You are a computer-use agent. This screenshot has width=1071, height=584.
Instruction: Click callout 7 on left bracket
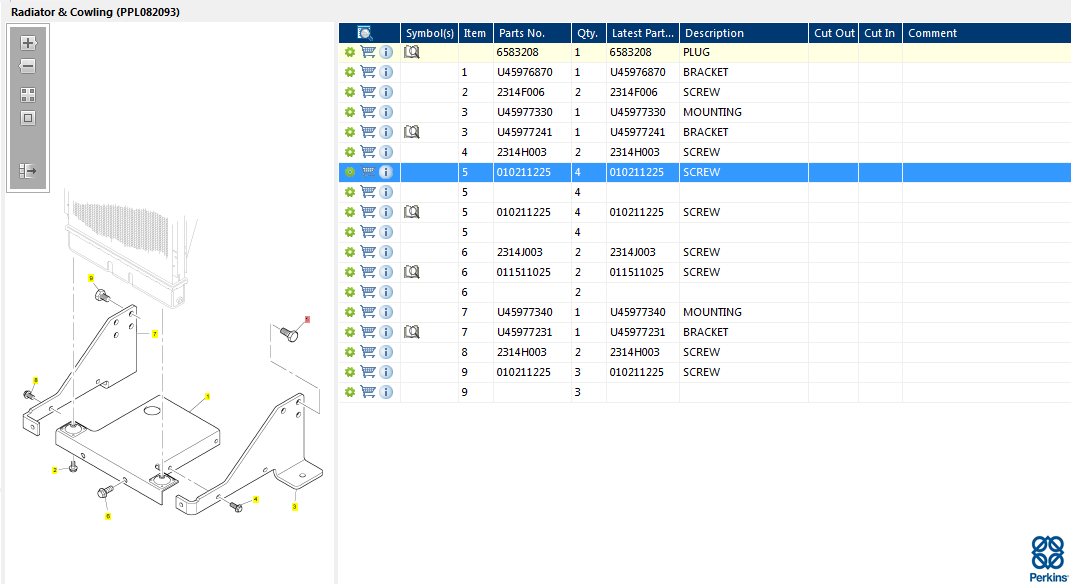click(155, 334)
